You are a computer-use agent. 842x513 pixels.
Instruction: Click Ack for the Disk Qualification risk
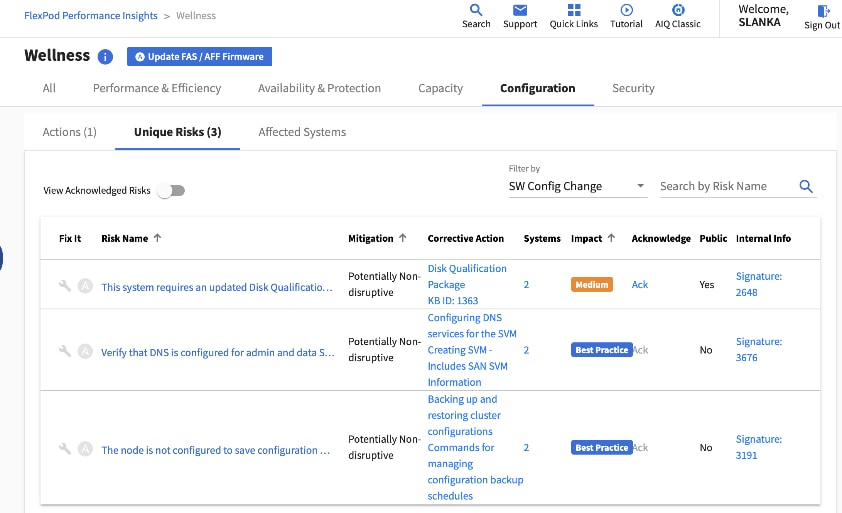point(640,285)
